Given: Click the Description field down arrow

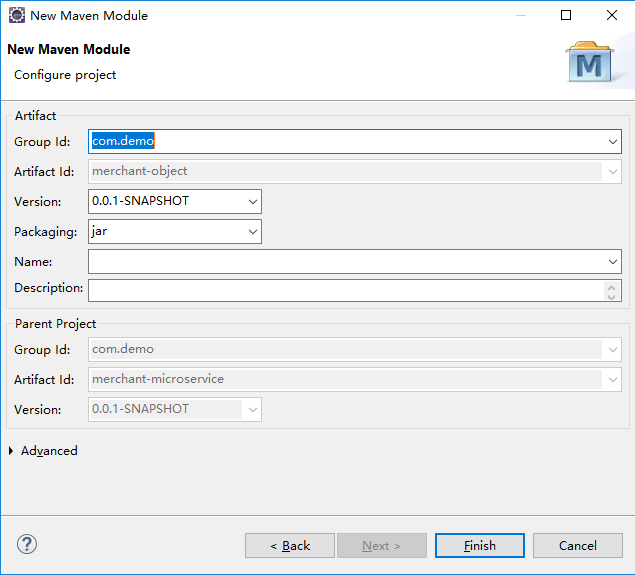Looking at the screenshot, I should (x=612, y=296).
